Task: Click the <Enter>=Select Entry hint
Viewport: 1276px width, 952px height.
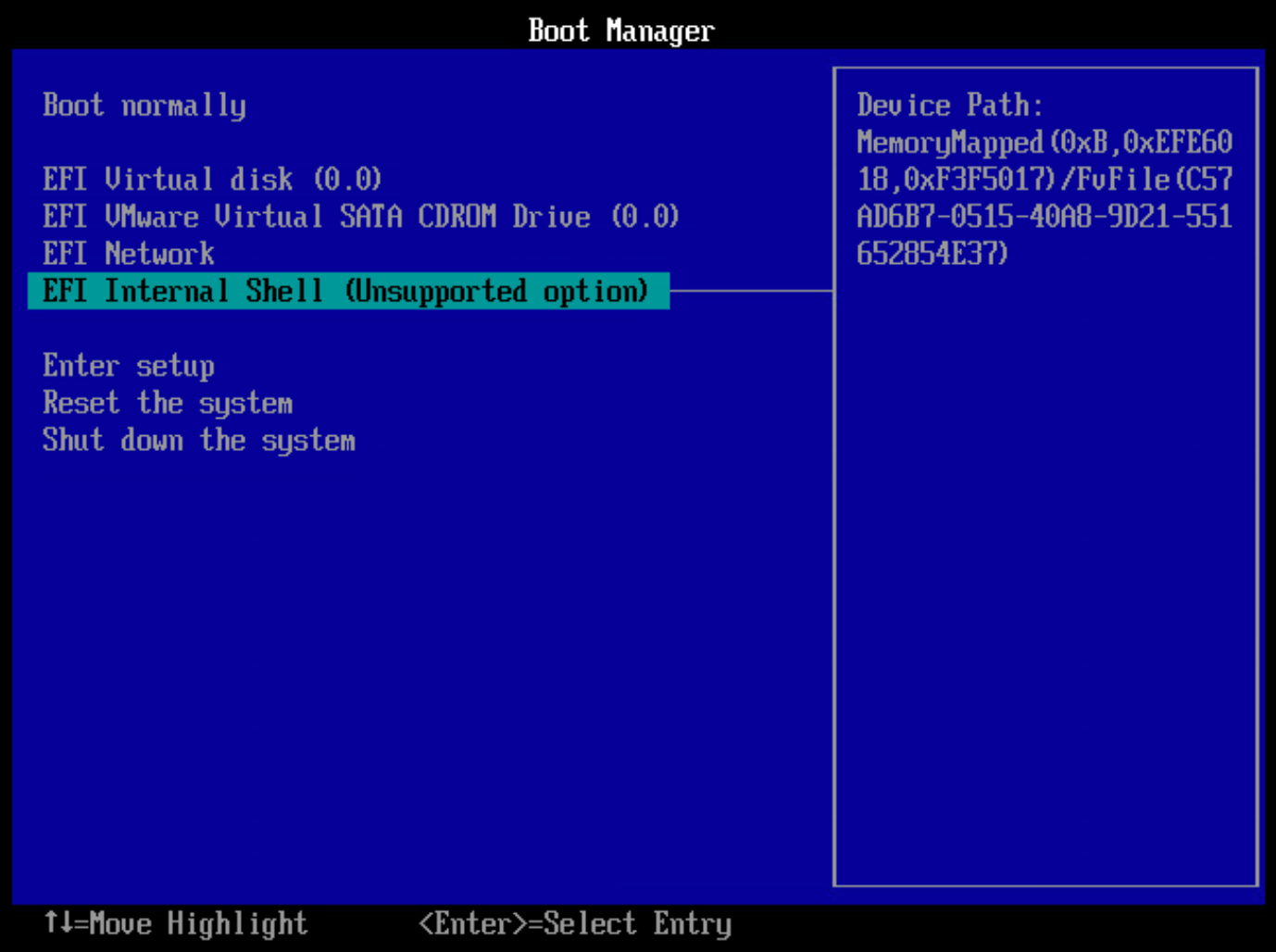Action: [575, 924]
